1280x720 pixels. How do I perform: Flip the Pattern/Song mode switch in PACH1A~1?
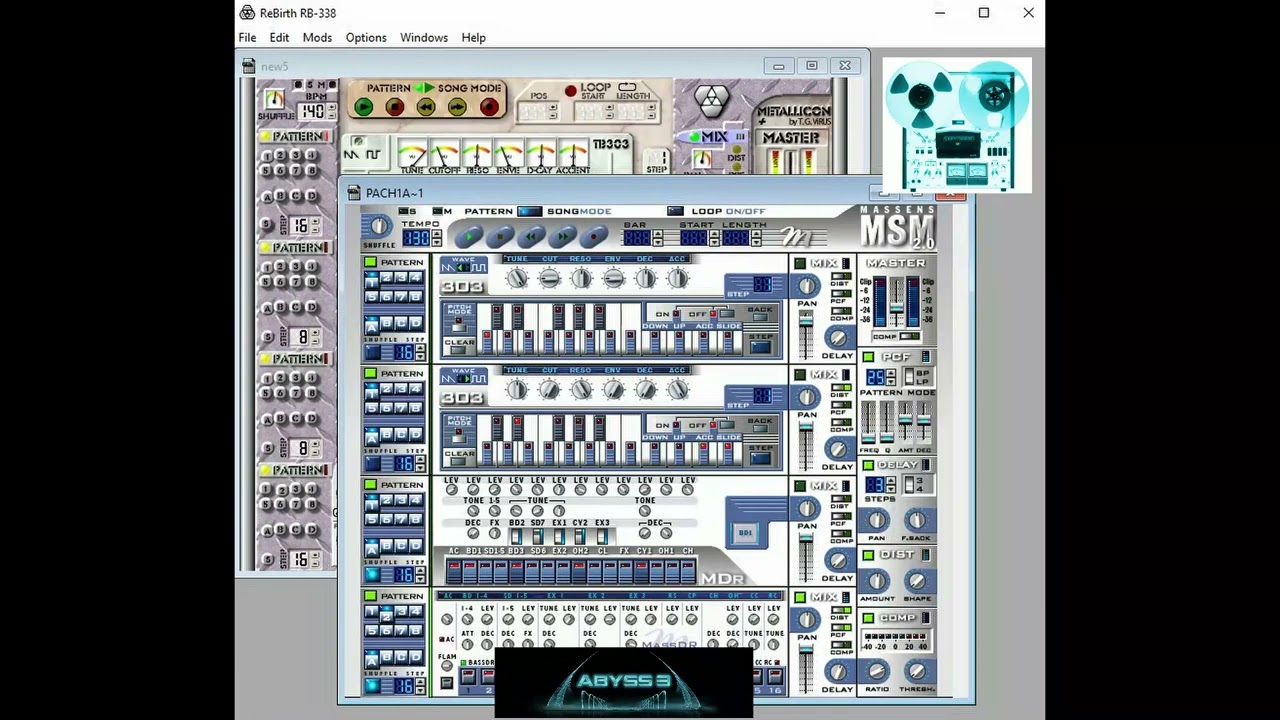[x=530, y=211]
